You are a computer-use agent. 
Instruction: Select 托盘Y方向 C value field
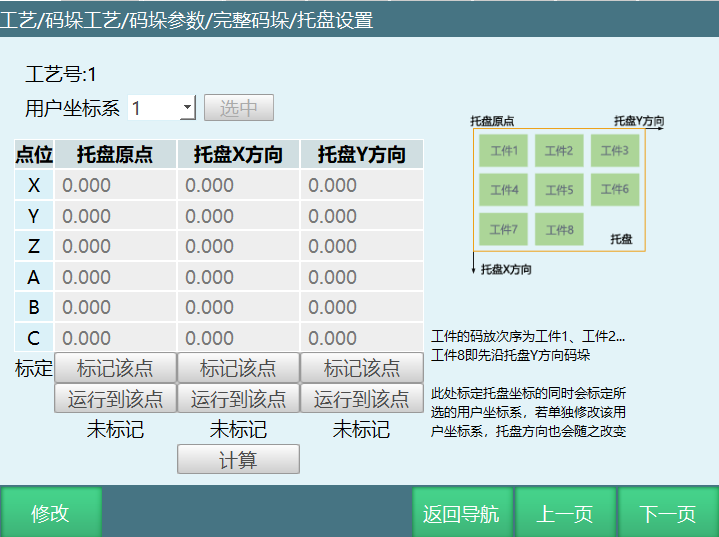[361, 338]
